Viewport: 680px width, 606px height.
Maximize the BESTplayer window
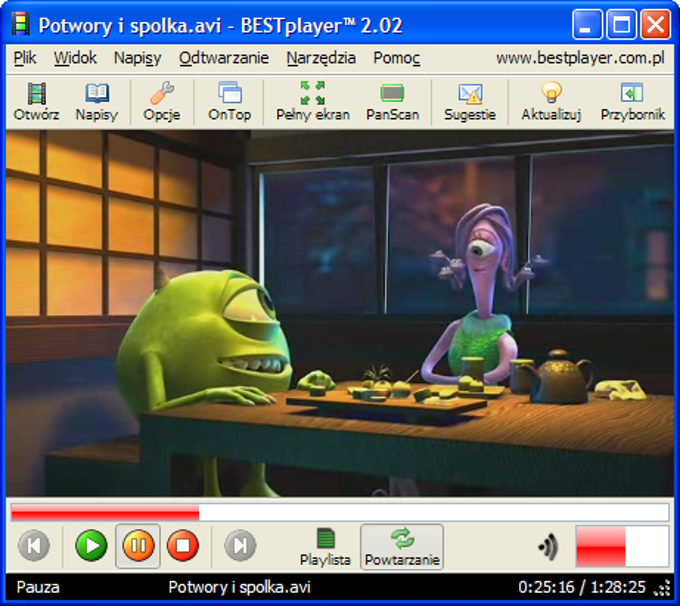click(x=621, y=25)
